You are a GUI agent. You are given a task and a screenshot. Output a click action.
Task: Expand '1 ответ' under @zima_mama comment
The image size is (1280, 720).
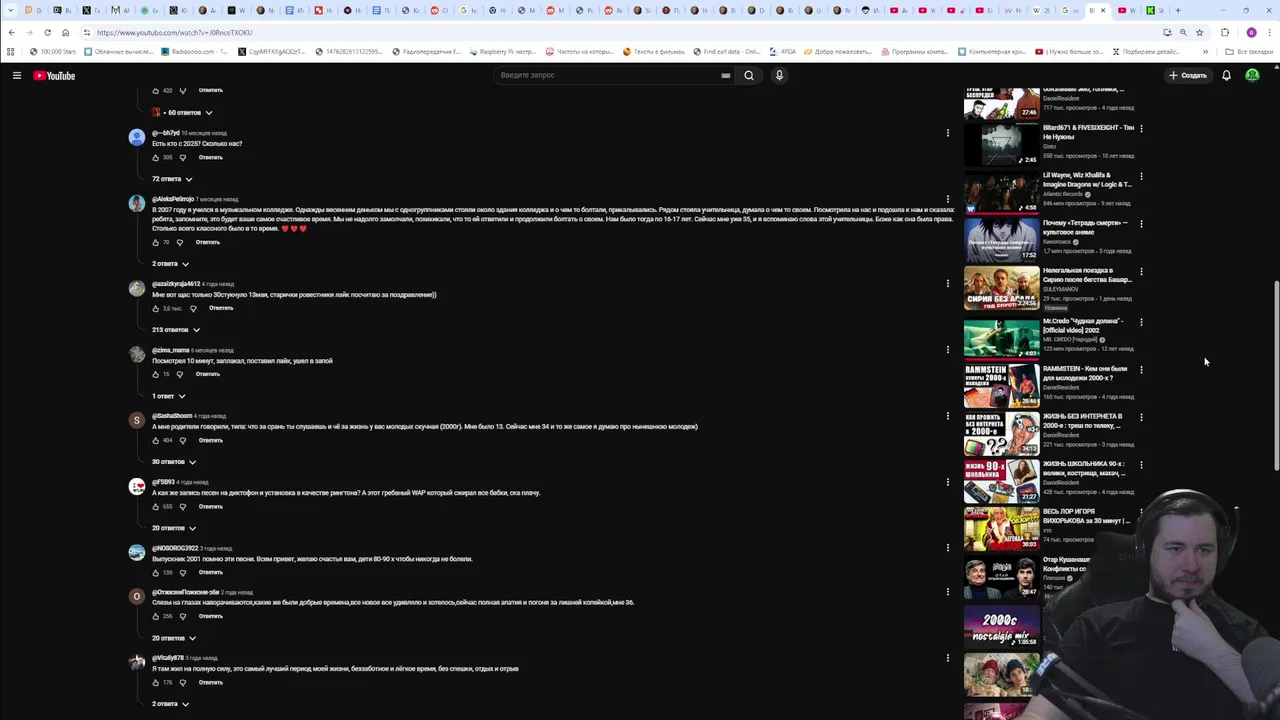click(x=169, y=396)
